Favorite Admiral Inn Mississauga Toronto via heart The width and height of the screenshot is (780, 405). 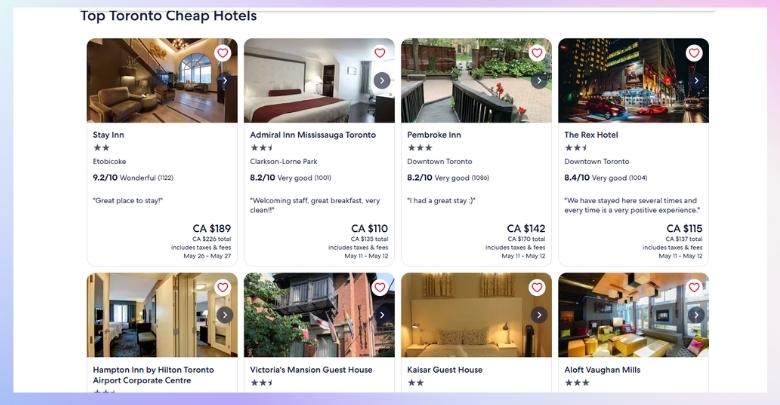pos(380,53)
